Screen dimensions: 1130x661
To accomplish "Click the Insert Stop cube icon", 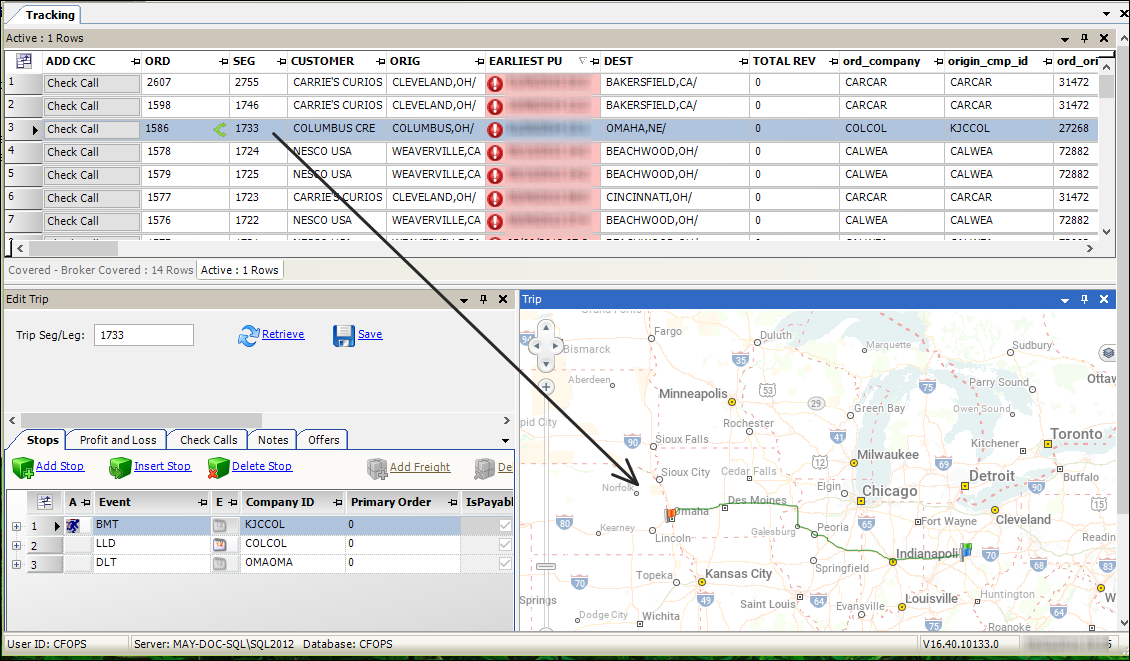I will [120, 468].
